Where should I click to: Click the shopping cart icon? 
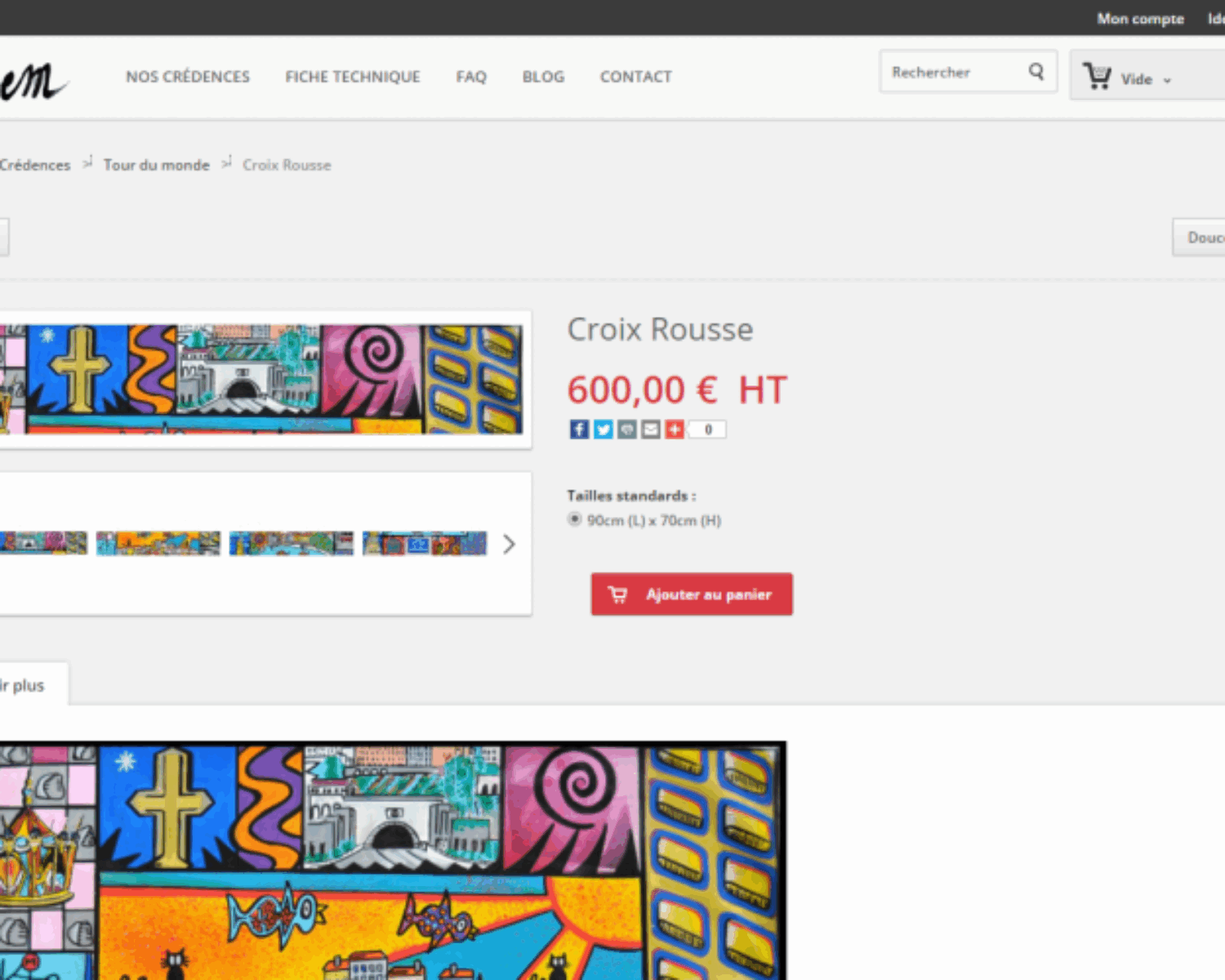(1097, 77)
